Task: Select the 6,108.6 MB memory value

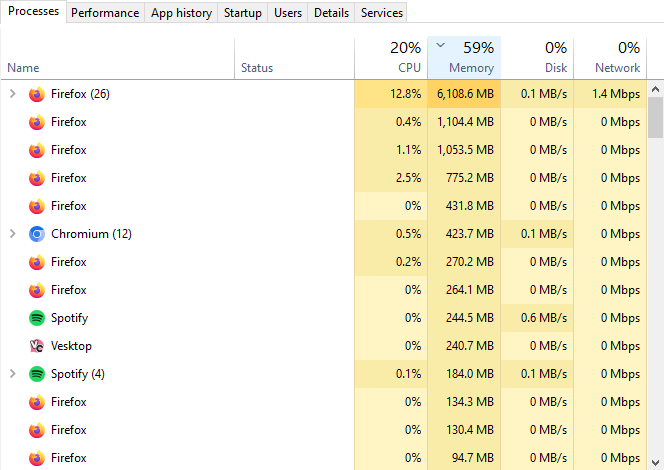Action: (x=465, y=94)
